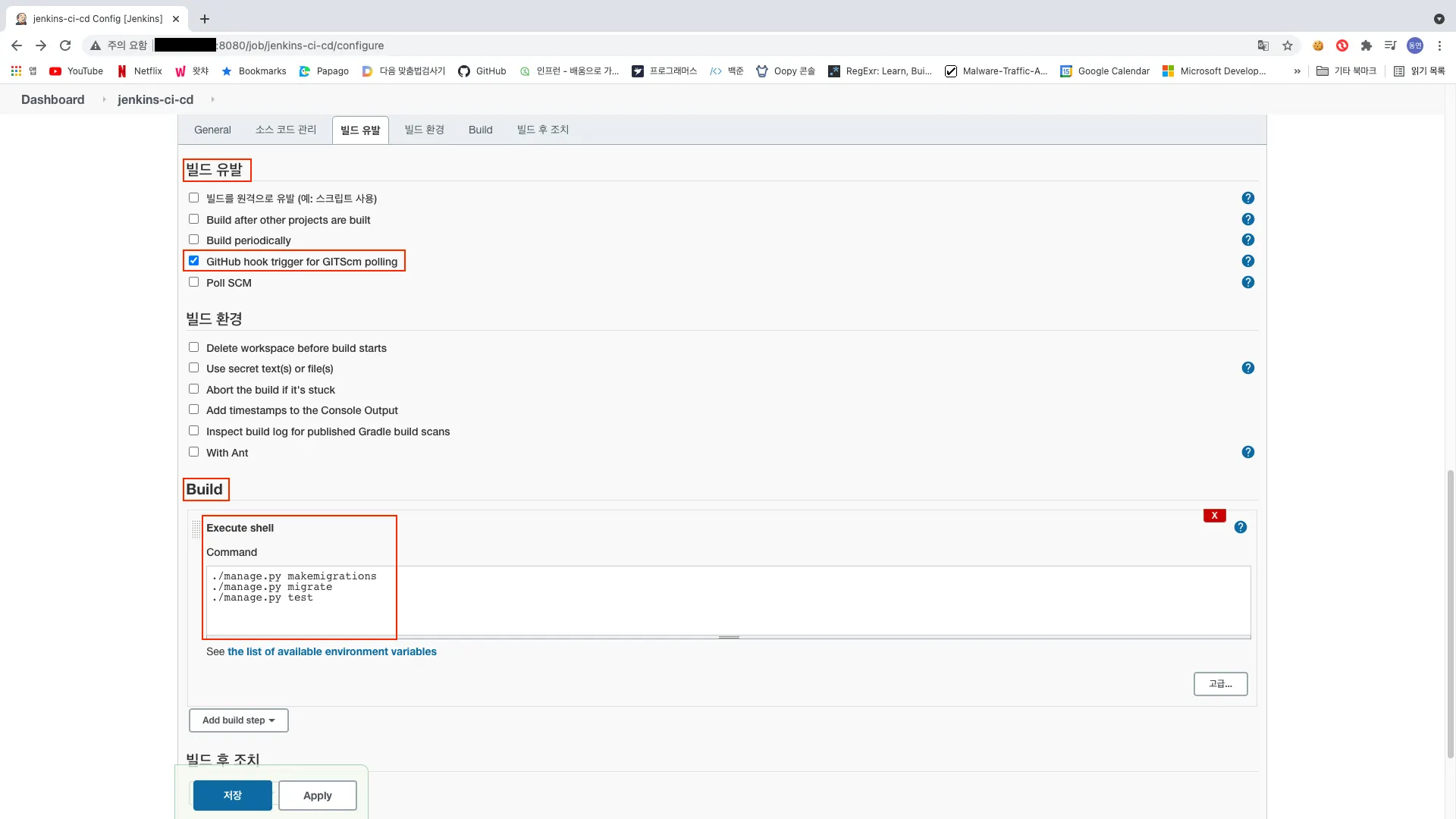Open help for GitHub hook trigger option
This screenshot has width=1456, height=819.
1247,261
